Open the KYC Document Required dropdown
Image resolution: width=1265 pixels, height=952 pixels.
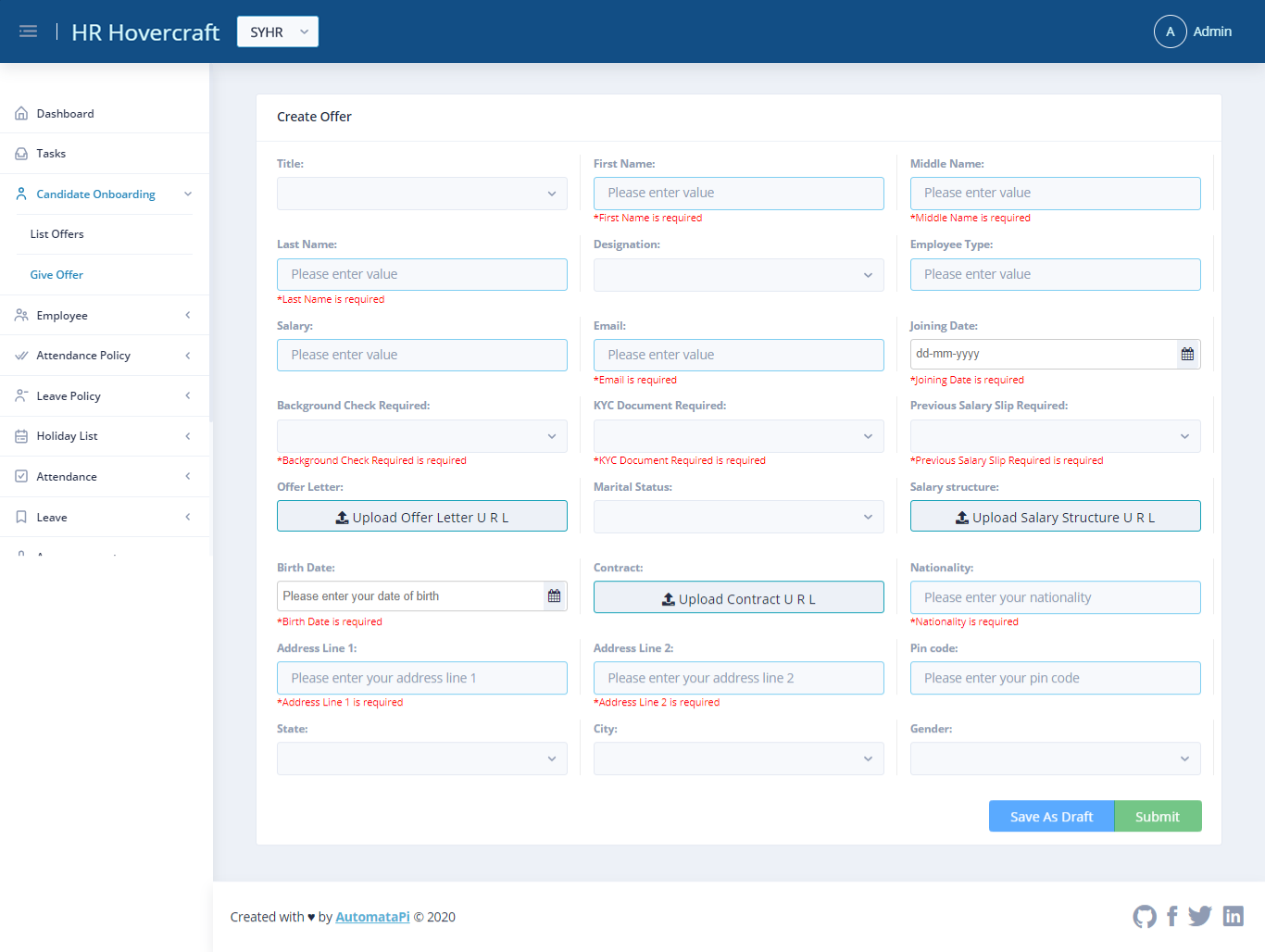tap(739, 436)
